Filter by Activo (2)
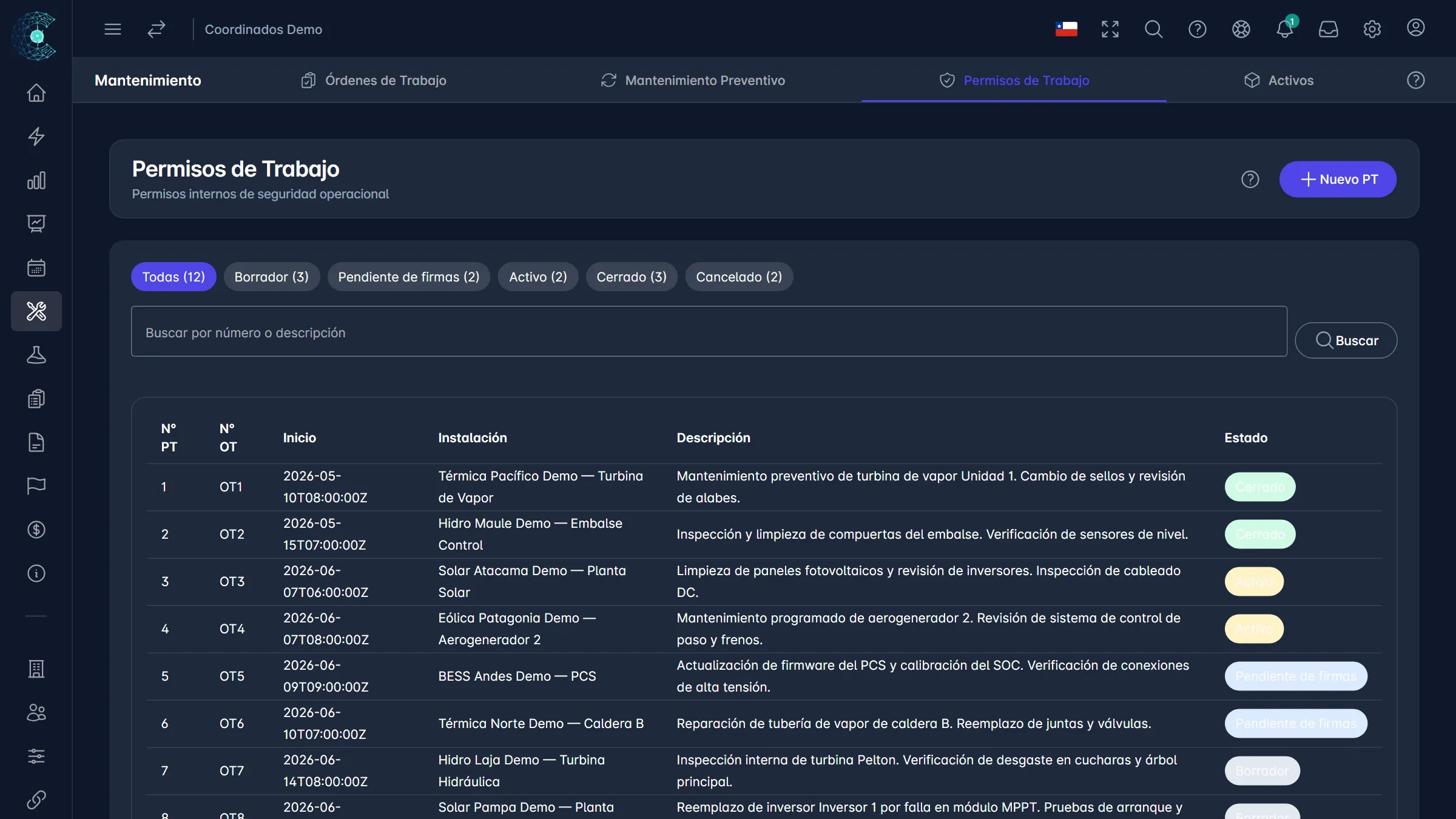The image size is (1456, 819). coord(538,277)
